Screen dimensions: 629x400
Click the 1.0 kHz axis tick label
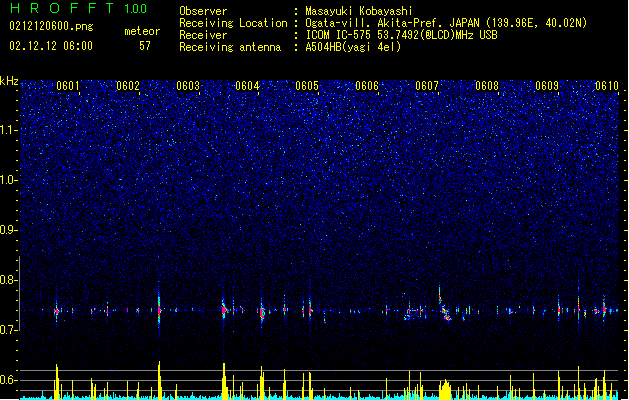[9, 180]
